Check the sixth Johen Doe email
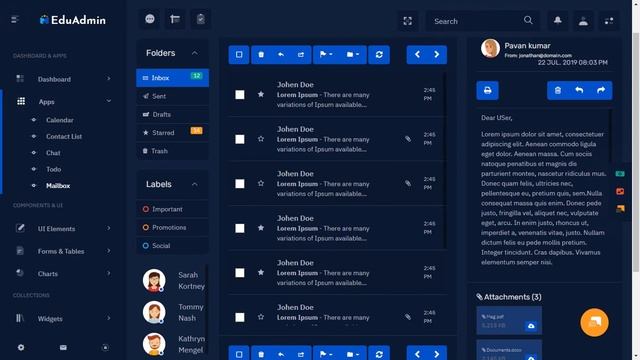This screenshot has width=640, height=360. (240, 317)
